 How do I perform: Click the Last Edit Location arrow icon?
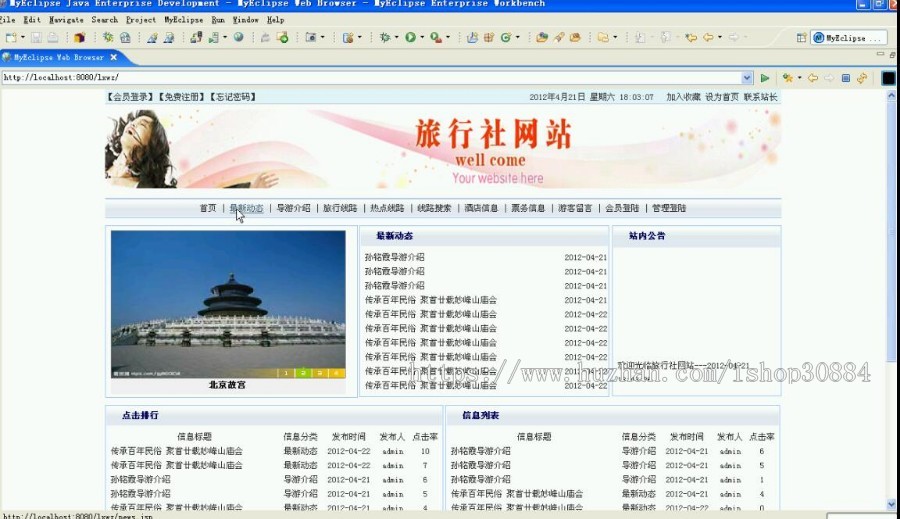tap(691, 38)
